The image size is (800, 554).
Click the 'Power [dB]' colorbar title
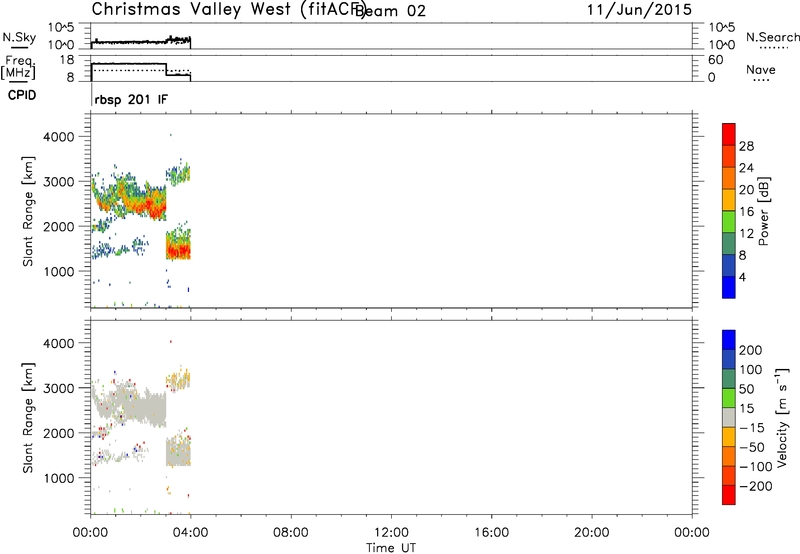pos(764,211)
